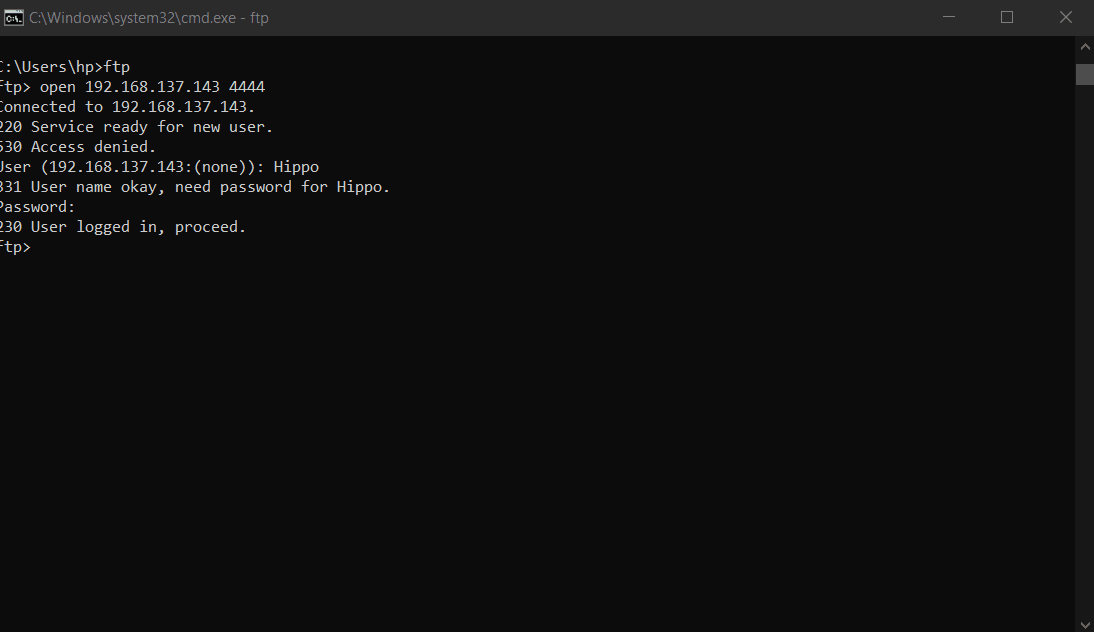Close the cmd.exe ftp window
1094x632 pixels.
click(1065, 17)
